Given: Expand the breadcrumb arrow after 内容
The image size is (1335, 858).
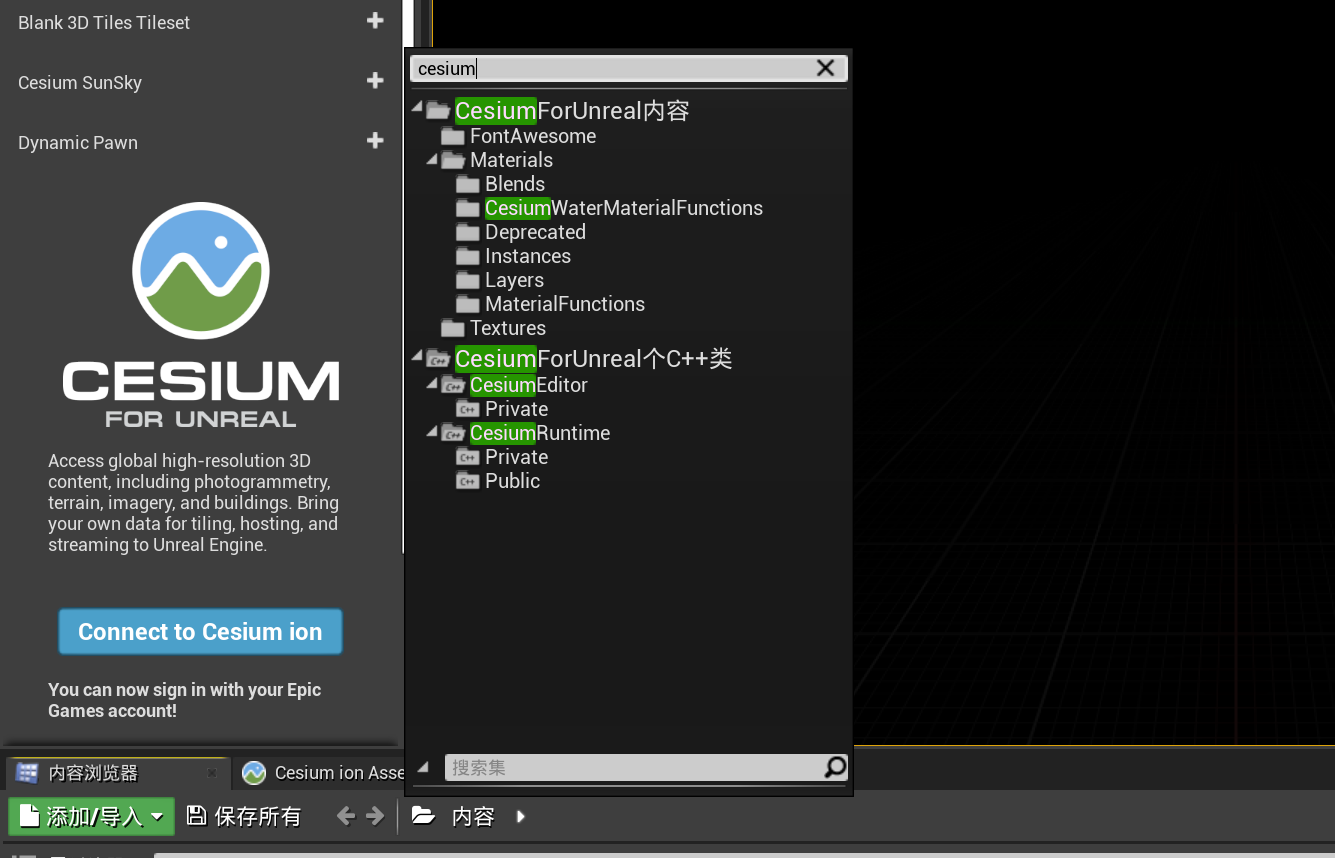Looking at the screenshot, I should (520, 816).
